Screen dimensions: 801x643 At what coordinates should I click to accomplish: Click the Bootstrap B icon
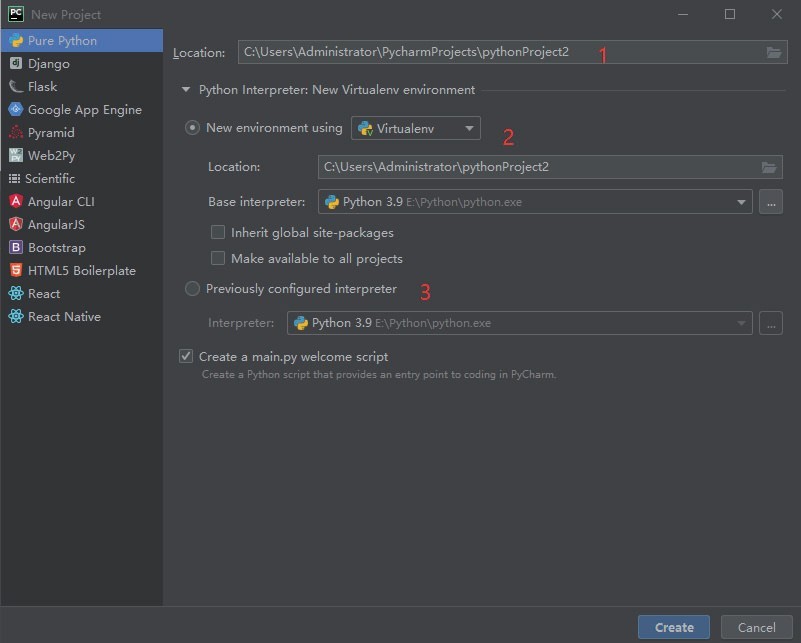pos(16,247)
